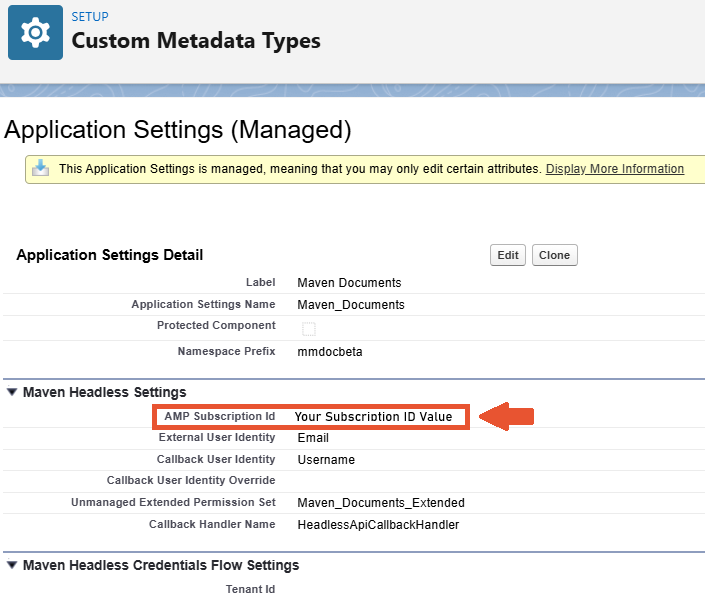Click the managed package download icon

click(x=40, y=168)
